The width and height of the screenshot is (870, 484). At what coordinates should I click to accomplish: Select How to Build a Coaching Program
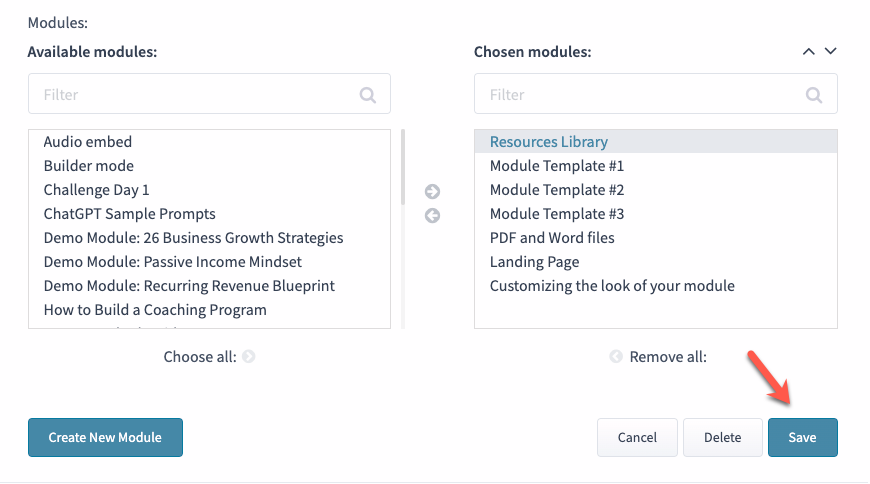click(x=155, y=310)
